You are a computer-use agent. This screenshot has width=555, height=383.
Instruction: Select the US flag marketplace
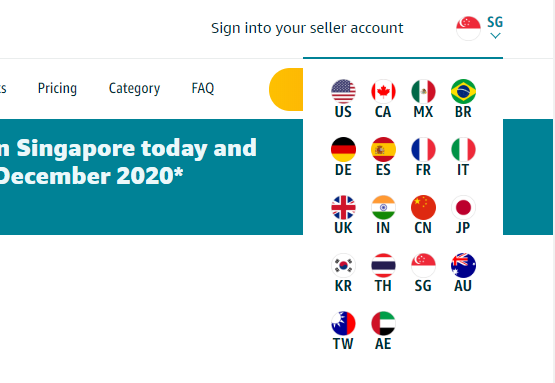pyautogui.click(x=343, y=91)
